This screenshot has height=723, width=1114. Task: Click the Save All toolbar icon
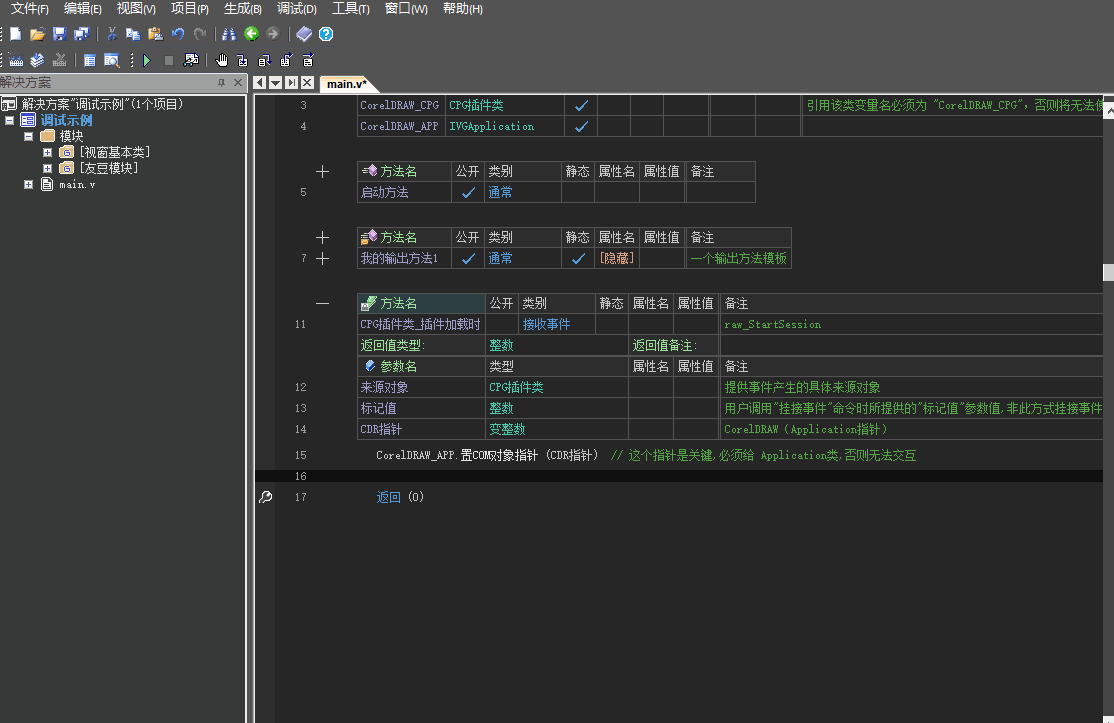(80, 34)
